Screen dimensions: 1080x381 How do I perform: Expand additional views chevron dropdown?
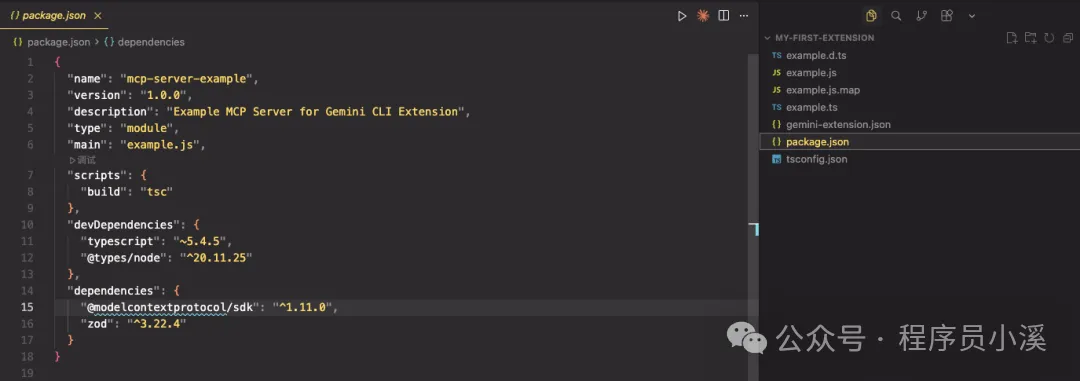(x=972, y=16)
